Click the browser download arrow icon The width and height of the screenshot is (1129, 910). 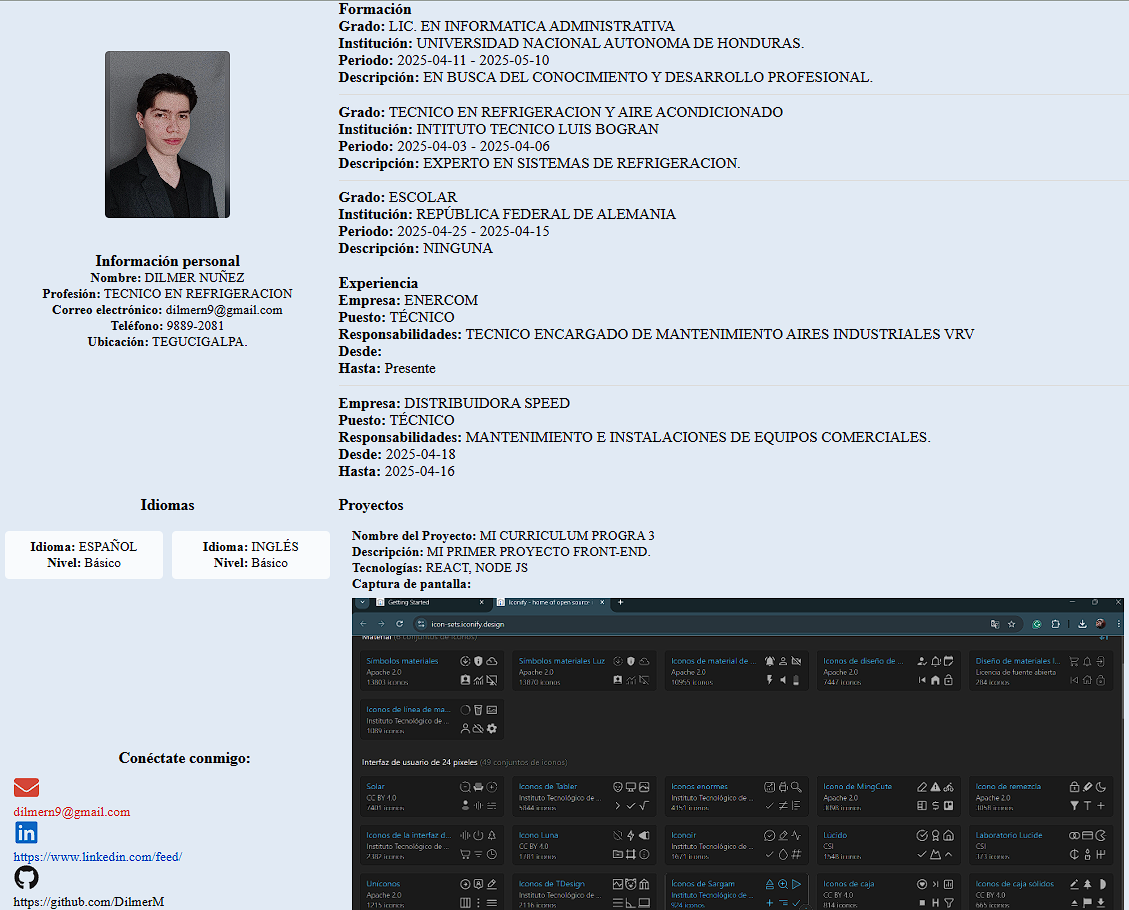point(1082,624)
